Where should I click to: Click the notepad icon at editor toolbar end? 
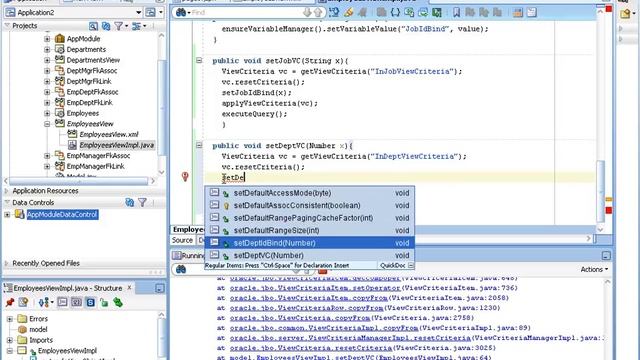pyautogui.click(x=531, y=13)
